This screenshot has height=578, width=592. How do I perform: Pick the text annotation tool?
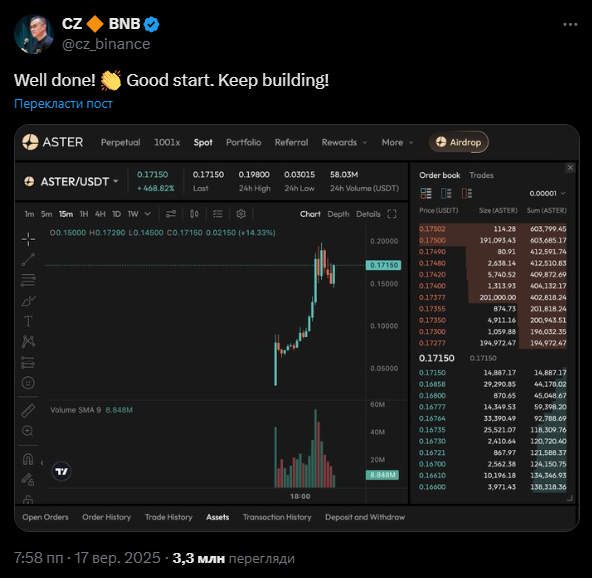(28, 321)
